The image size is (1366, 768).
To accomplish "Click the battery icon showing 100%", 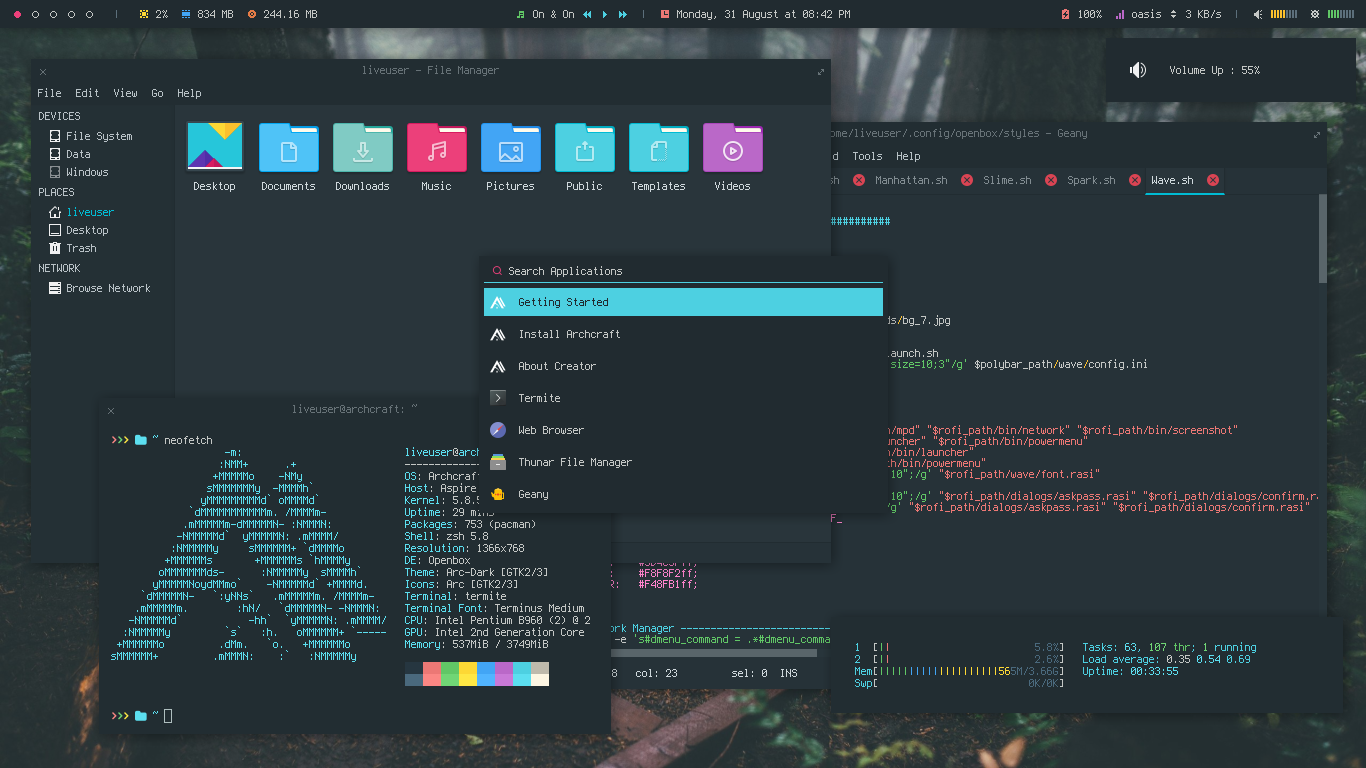I will pyautogui.click(x=1066, y=15).
